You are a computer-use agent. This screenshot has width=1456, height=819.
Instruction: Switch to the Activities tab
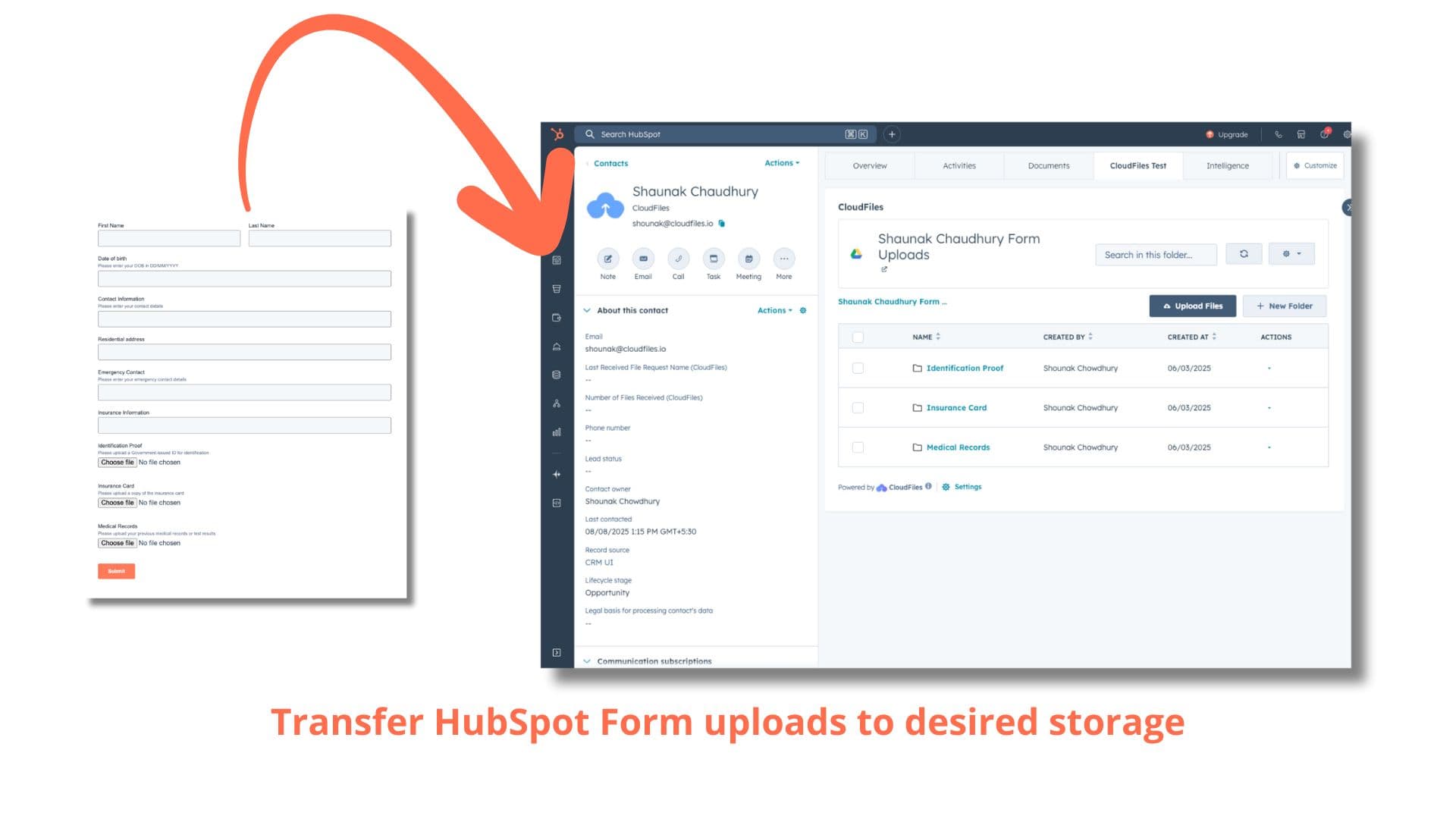pos(959,165)
